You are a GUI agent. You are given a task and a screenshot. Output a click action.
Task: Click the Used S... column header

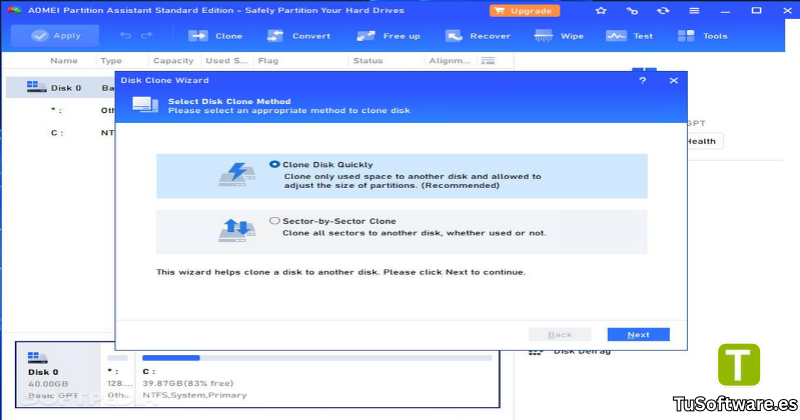coord(226,61)
